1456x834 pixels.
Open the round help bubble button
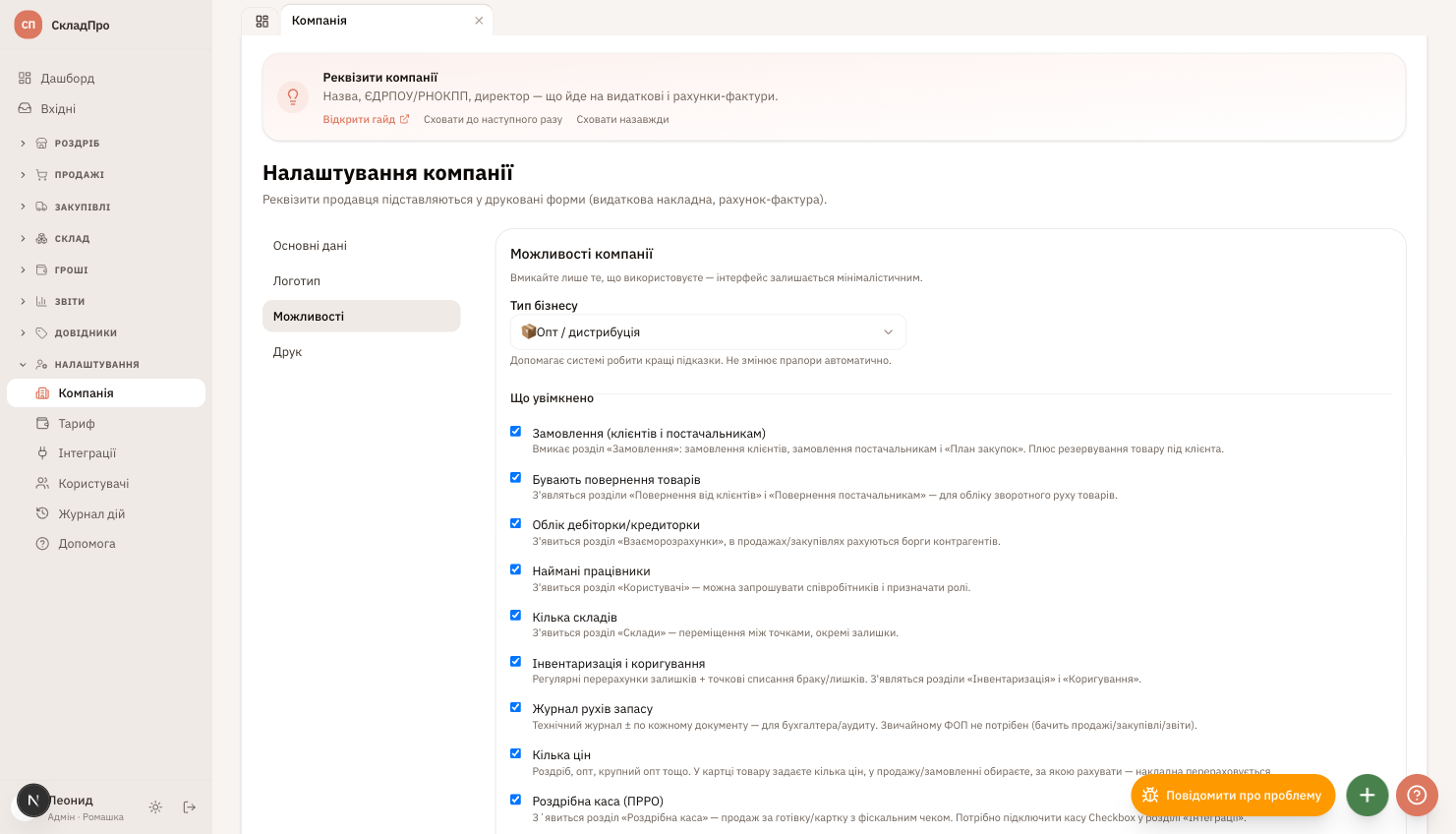click(1417, 795)
